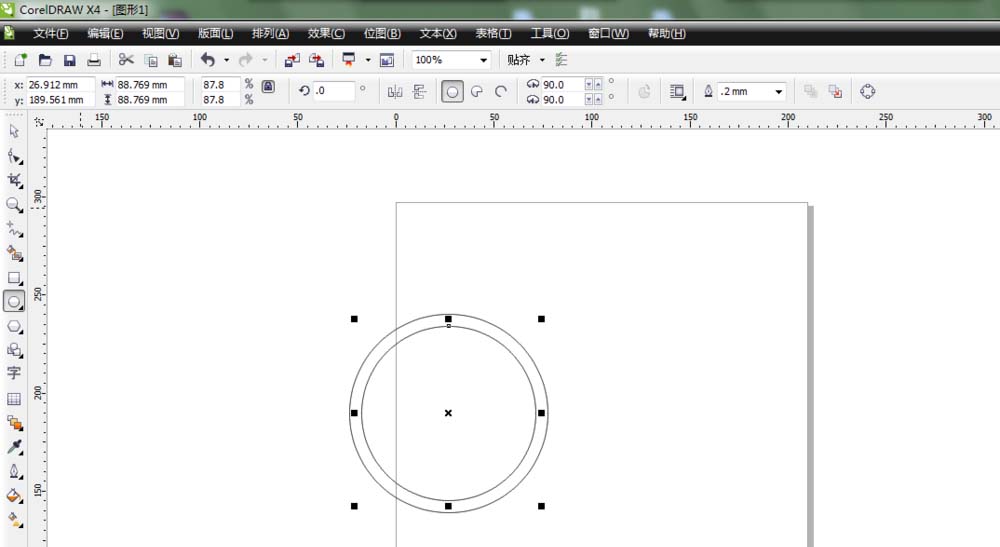1000x547 pixels.
Task: Click the Export icon
Action: [316, 60]
